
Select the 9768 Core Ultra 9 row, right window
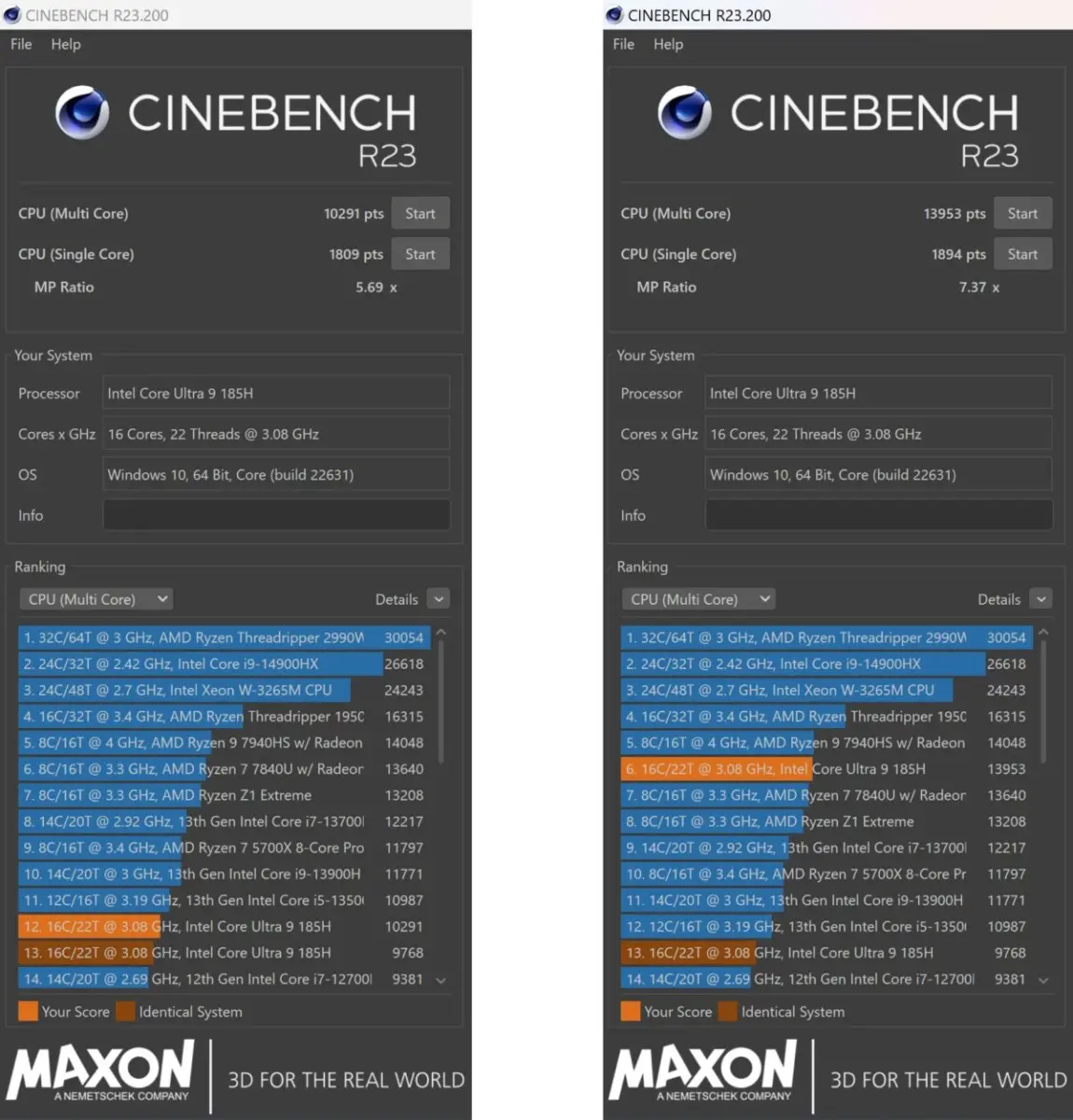[x=827, y=953]
